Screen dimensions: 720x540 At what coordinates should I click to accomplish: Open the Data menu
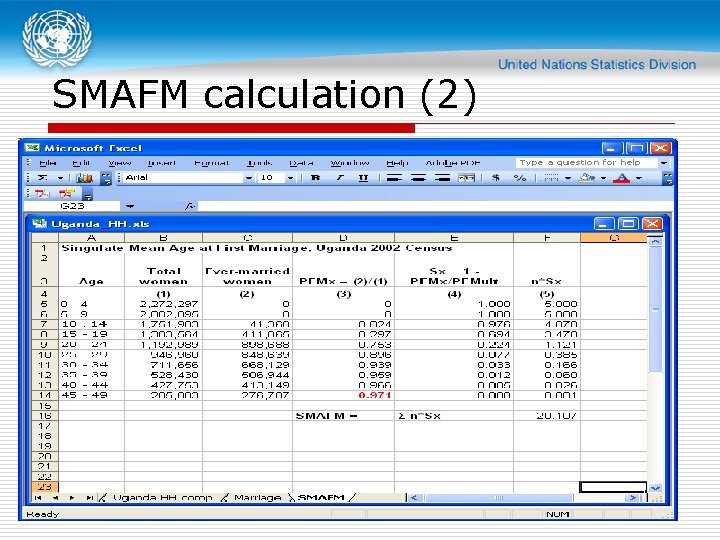pyautogui.click(x=301, y=163)
